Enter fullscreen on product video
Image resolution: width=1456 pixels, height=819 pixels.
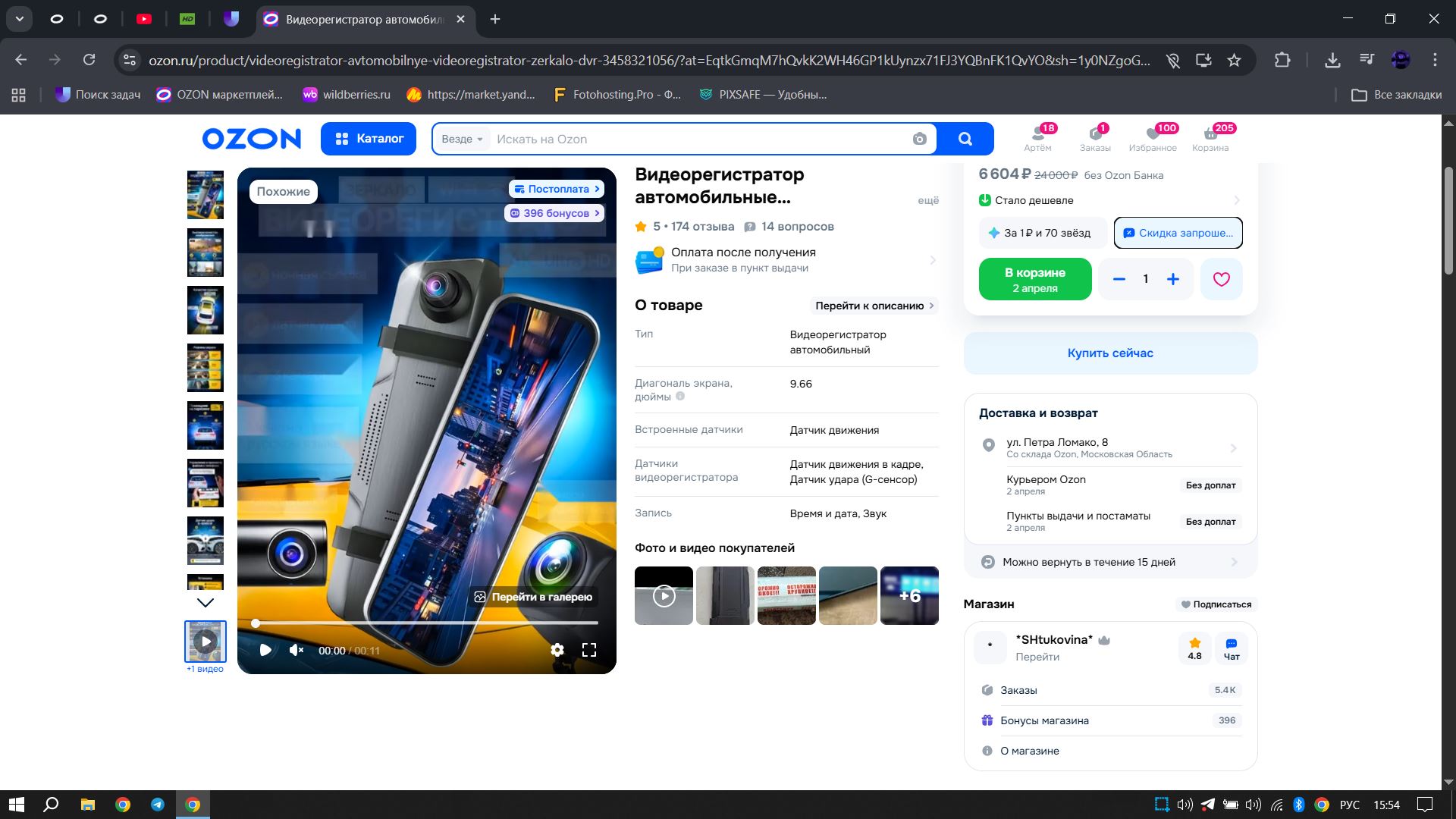click(589, 650)
